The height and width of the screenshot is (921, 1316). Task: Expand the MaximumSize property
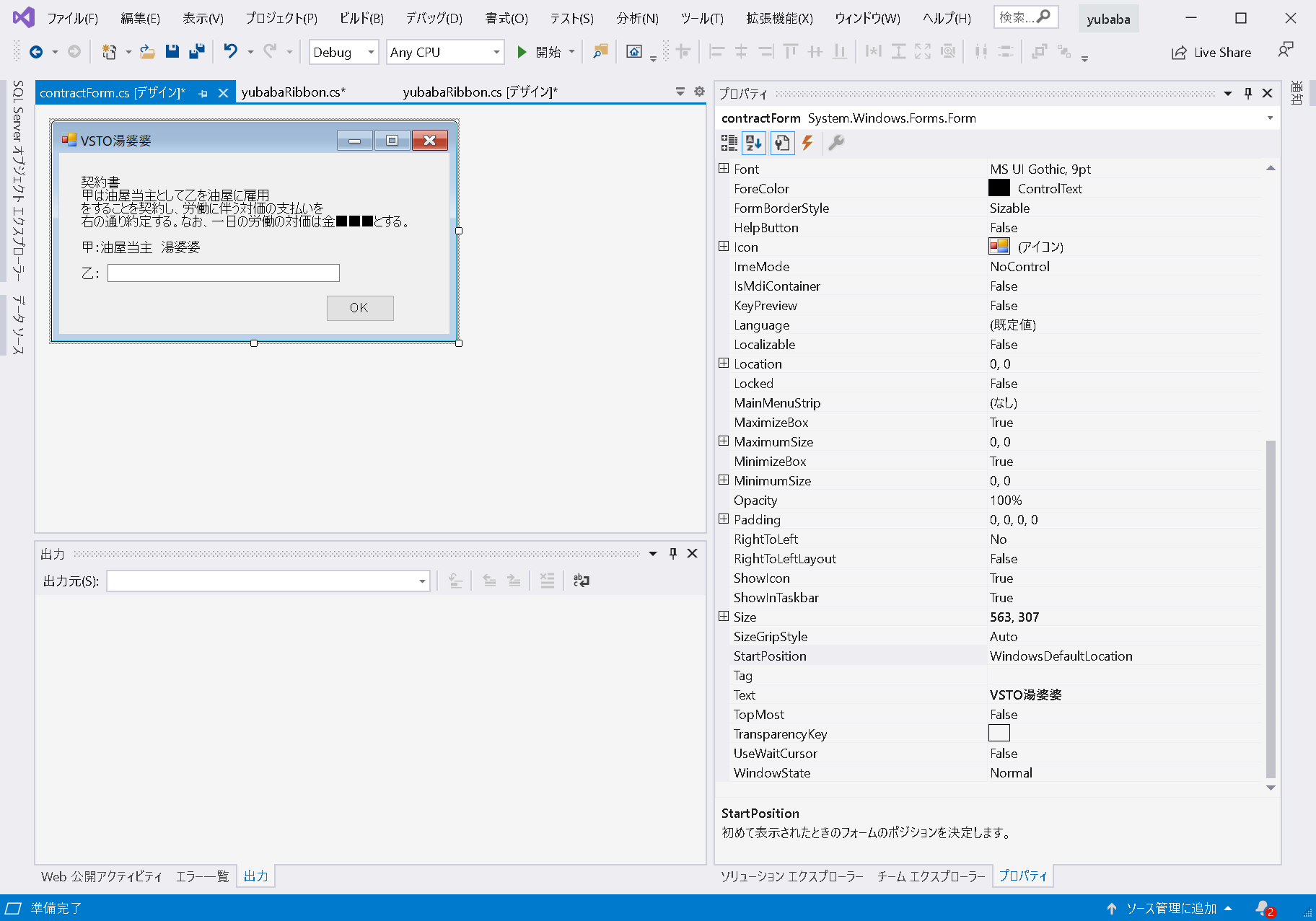click(724, 441)
